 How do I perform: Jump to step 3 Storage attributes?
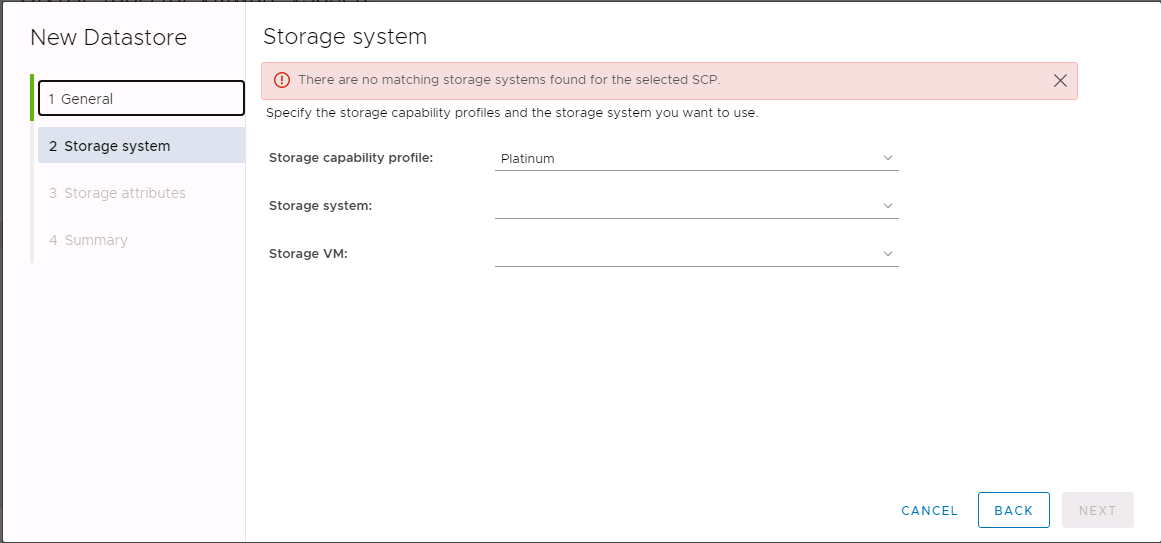(x=125, y=193)
